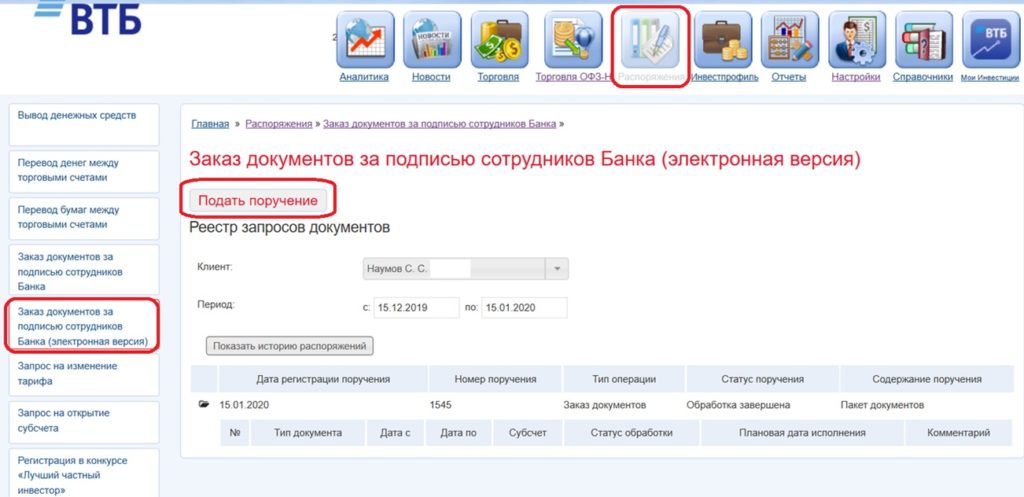Click the Распоряжения breadcrumb link
Image resolution: width=1024 pixels, height=497 pixels.
point(279,124)
